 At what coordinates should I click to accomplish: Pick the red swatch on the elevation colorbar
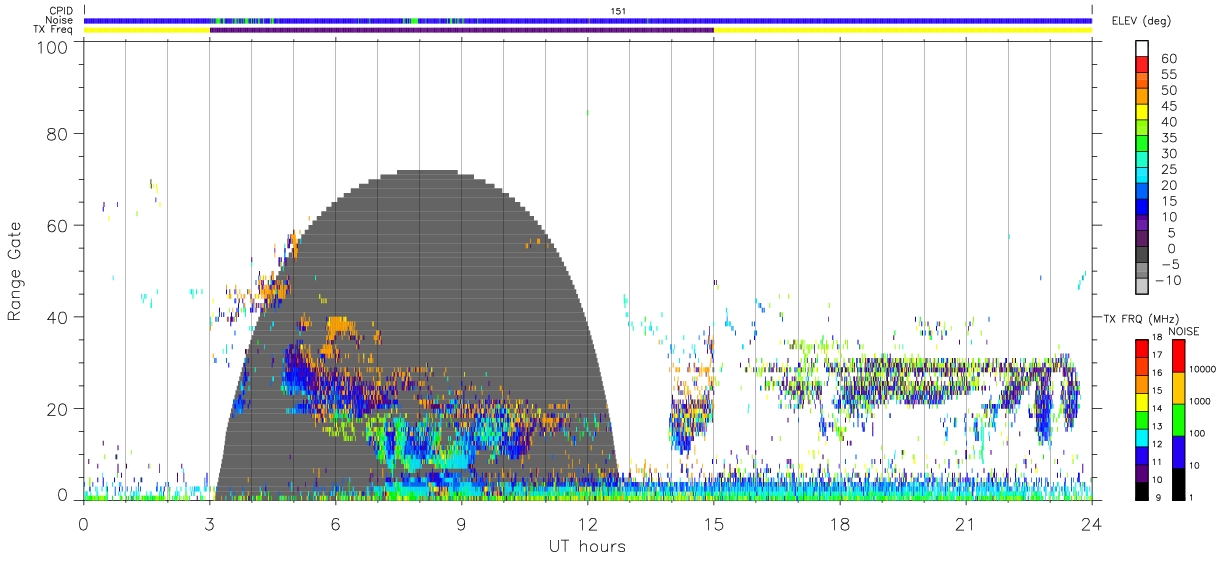point(1142,64)
